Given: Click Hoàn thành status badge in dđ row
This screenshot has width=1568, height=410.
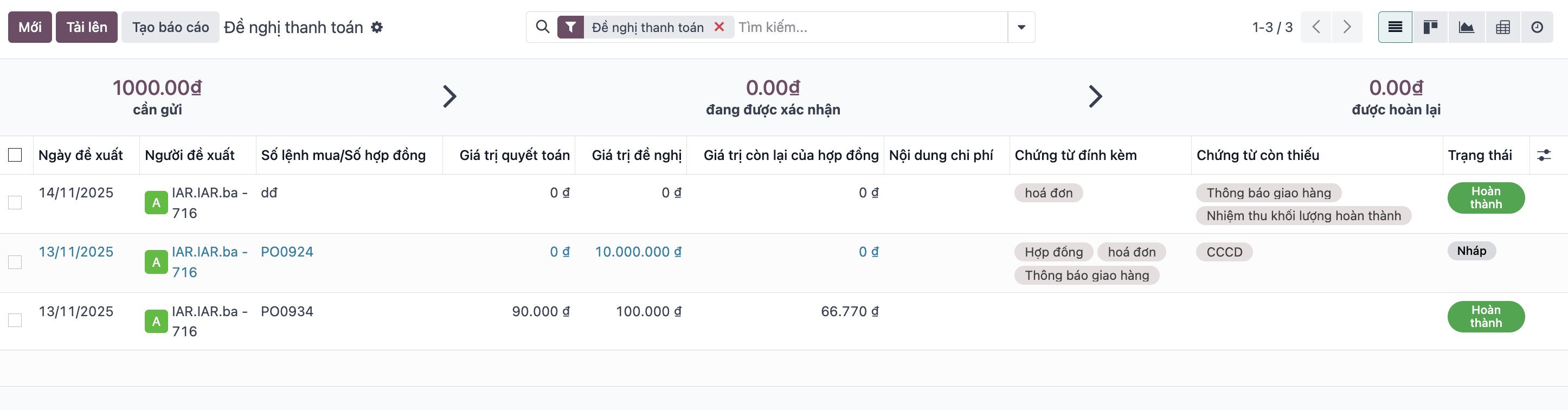Looking at the screenshot, I should tap(1486, 198).
